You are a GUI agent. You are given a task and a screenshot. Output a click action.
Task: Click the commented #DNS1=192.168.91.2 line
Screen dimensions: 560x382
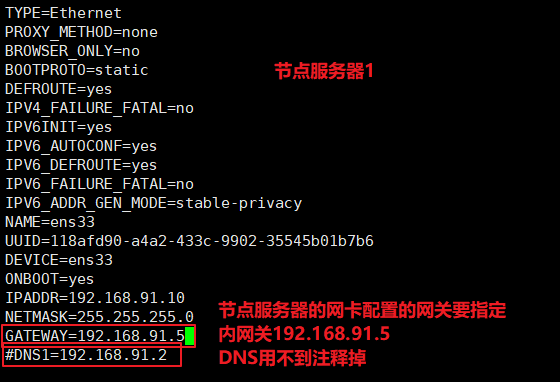tap(86, 355)
